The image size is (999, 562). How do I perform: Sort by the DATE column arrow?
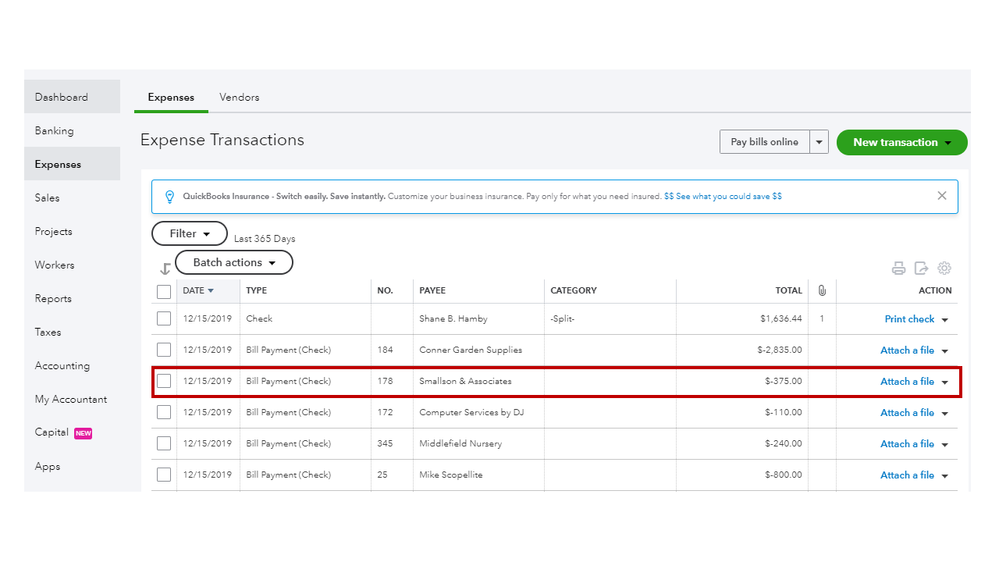click(x=211, y=291)
